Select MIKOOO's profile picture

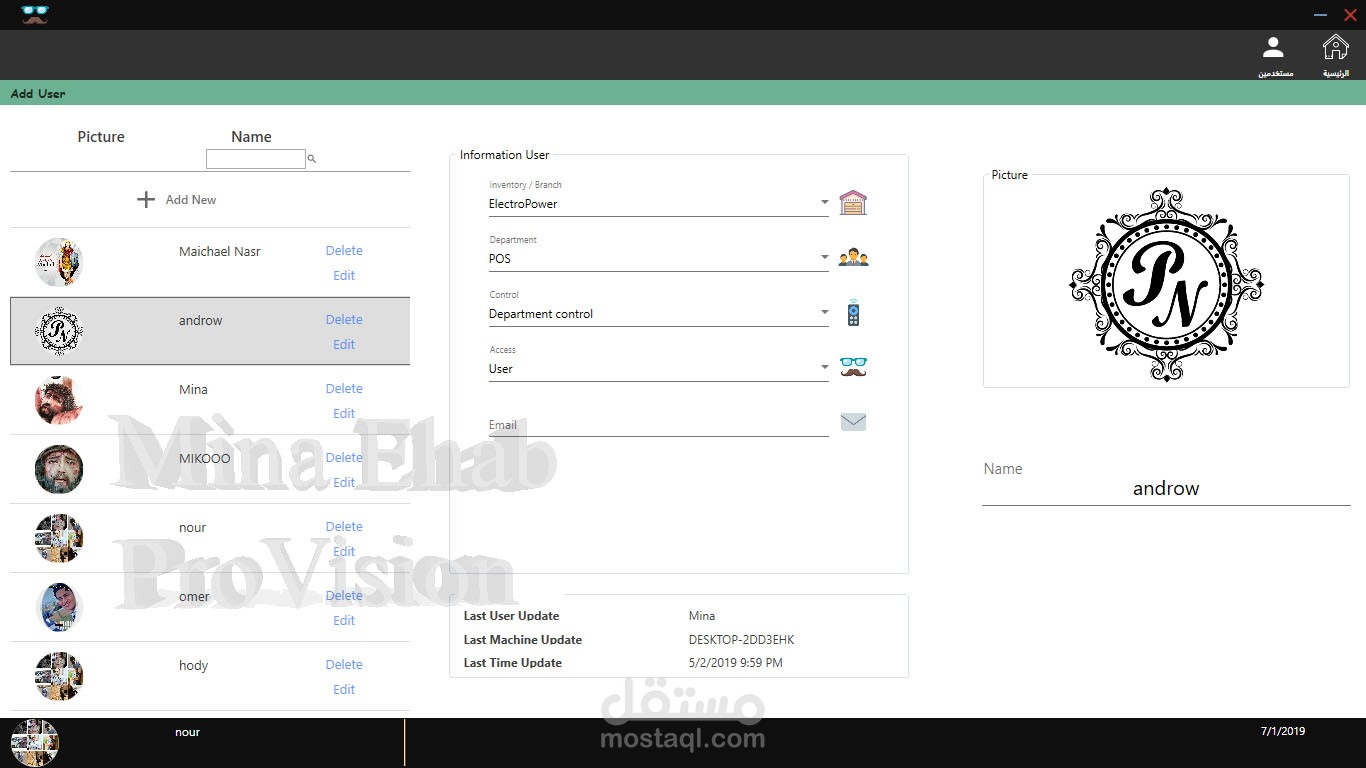(59, 469)
